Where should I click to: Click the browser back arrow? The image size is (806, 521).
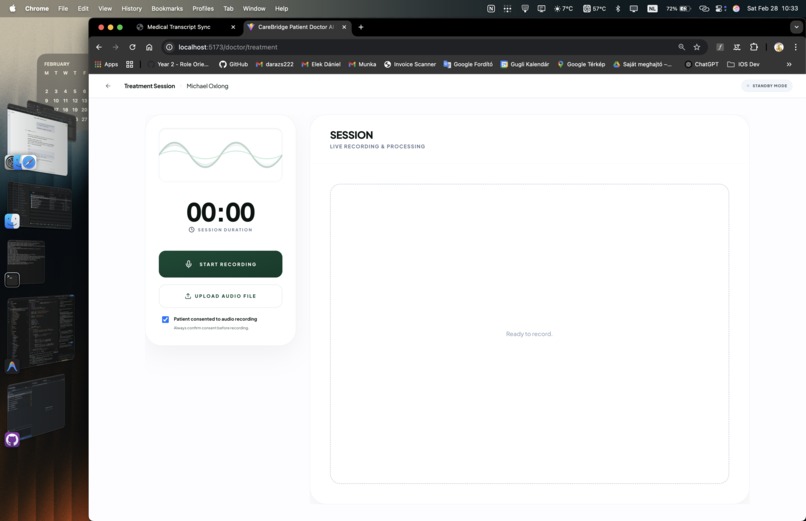pyautogui.click(x=99, y=47)
